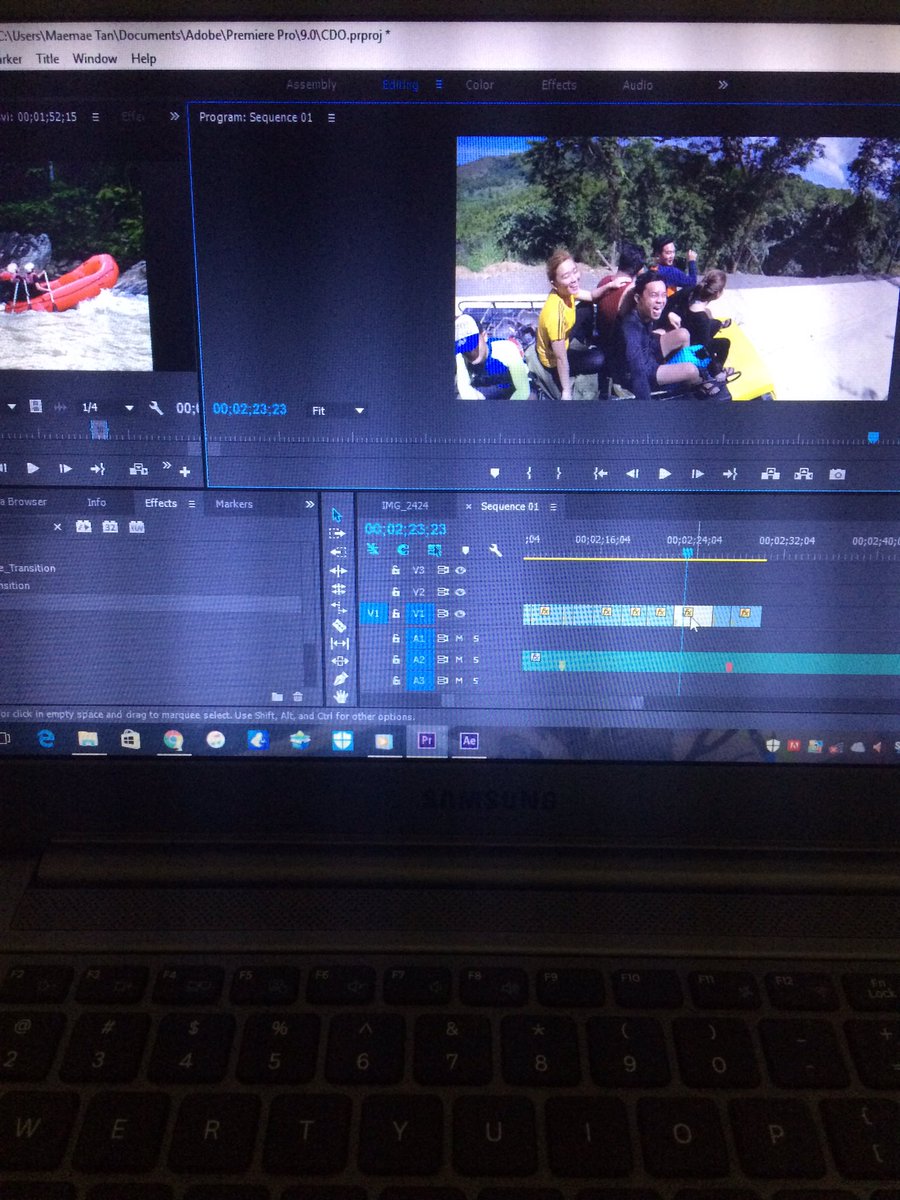Step forward one frame in Program monitor
The width and height of the screenshot is (900, 1200).
point(698,474)
